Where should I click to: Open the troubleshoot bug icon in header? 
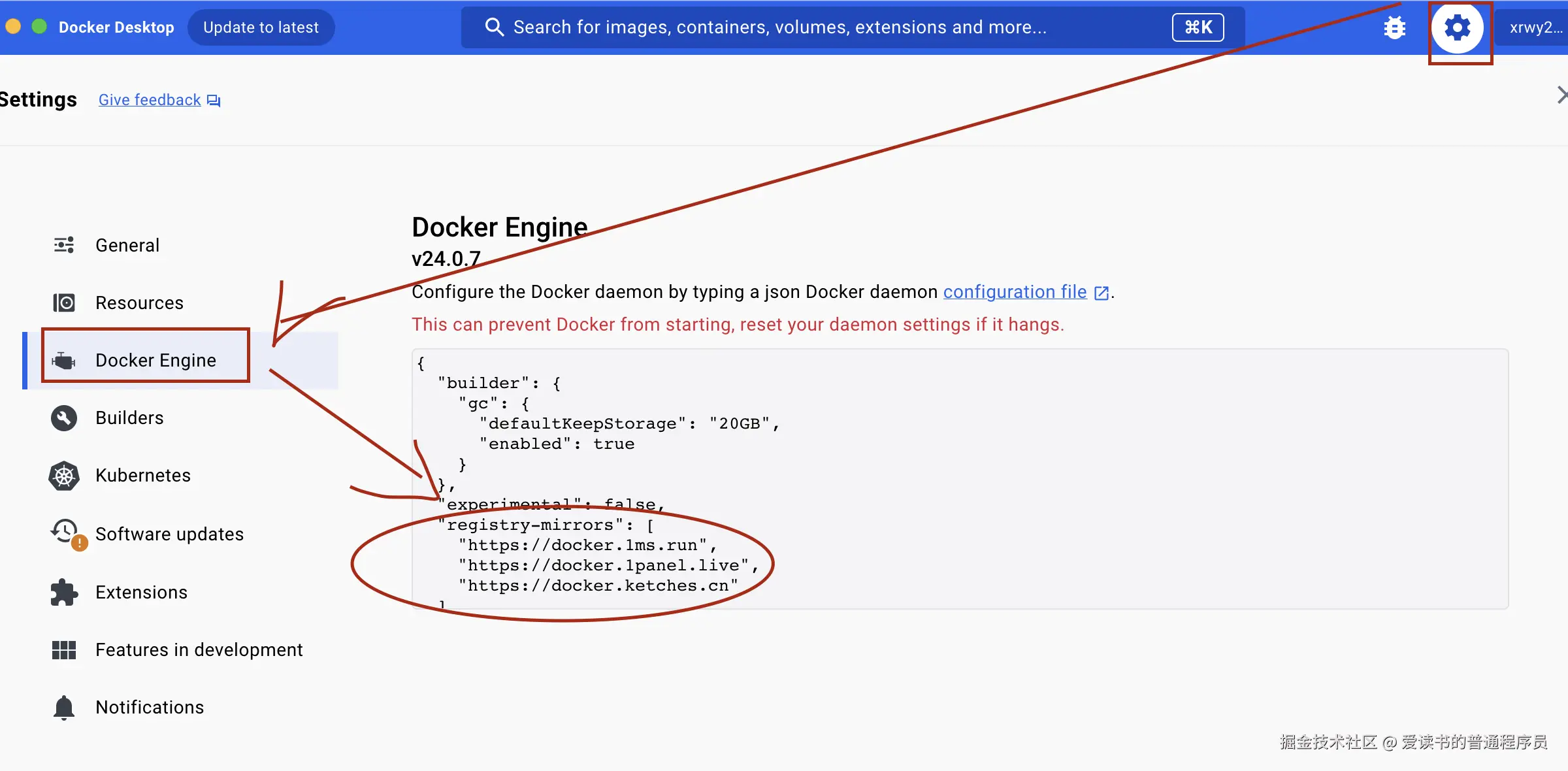[1394, 27]
